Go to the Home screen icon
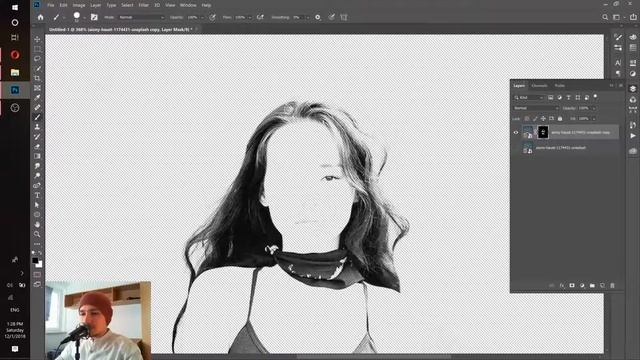Screen dimensions: 640x360 tap(40, 17)
